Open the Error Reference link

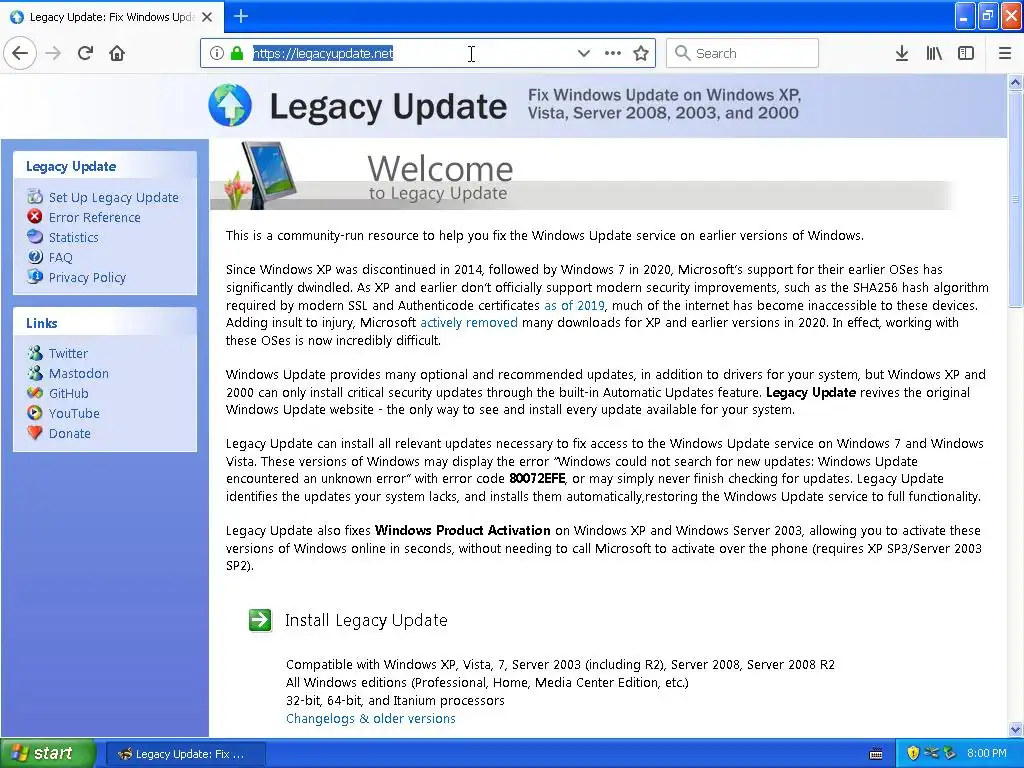tap(95, 217)
